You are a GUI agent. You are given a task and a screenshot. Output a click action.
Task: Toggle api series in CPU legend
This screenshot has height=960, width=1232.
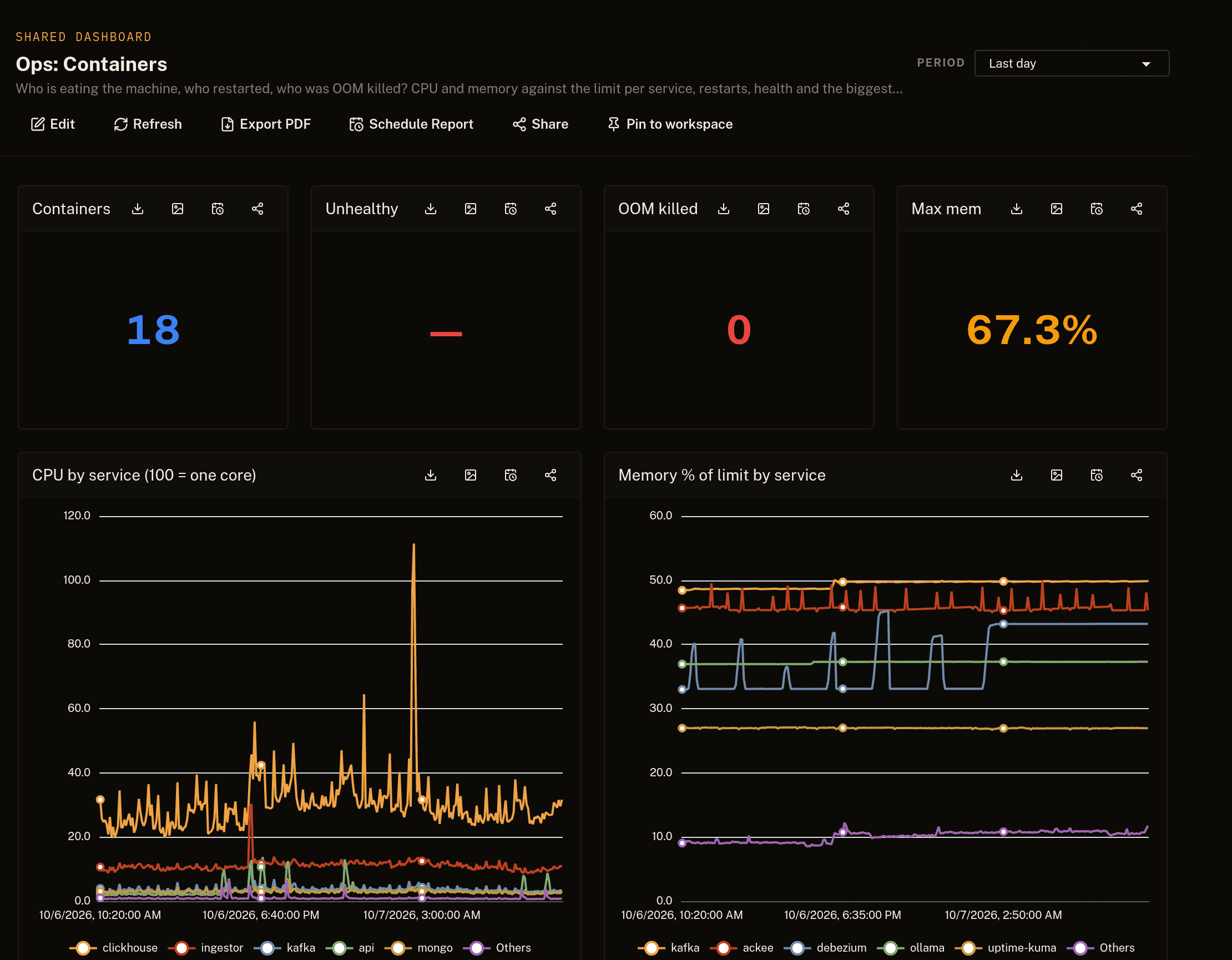[350, 948]
